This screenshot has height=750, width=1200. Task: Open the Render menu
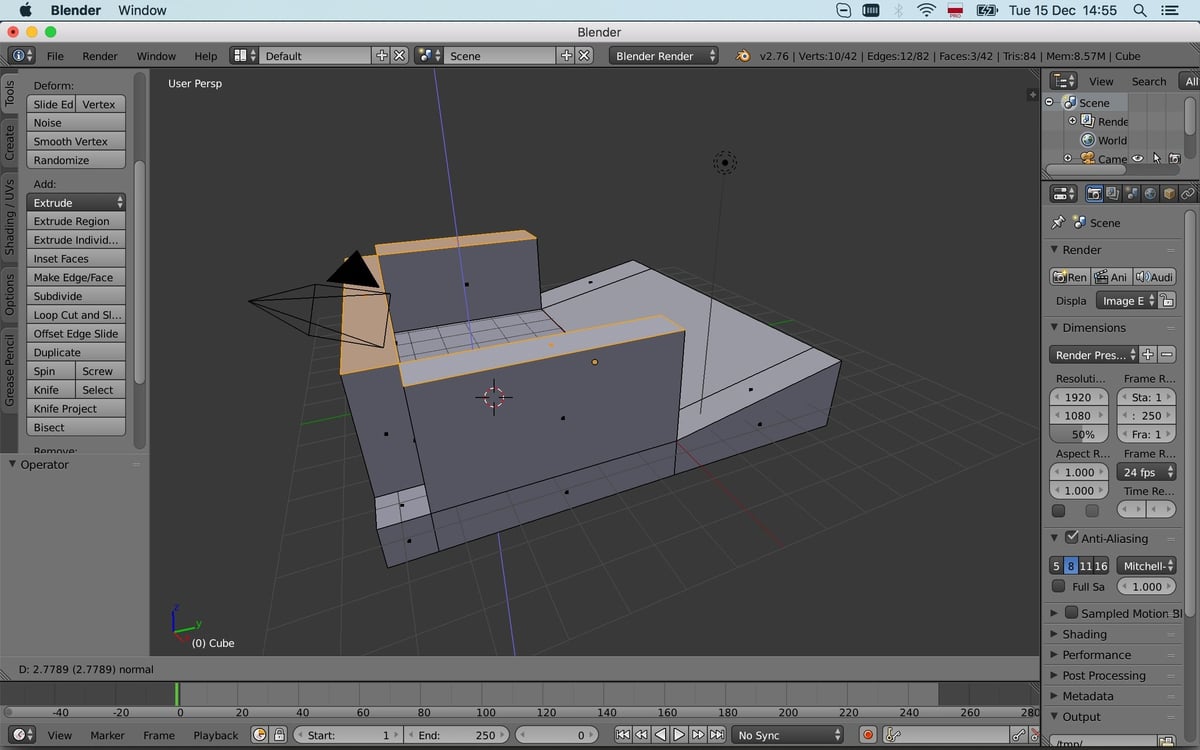[99, 56]
